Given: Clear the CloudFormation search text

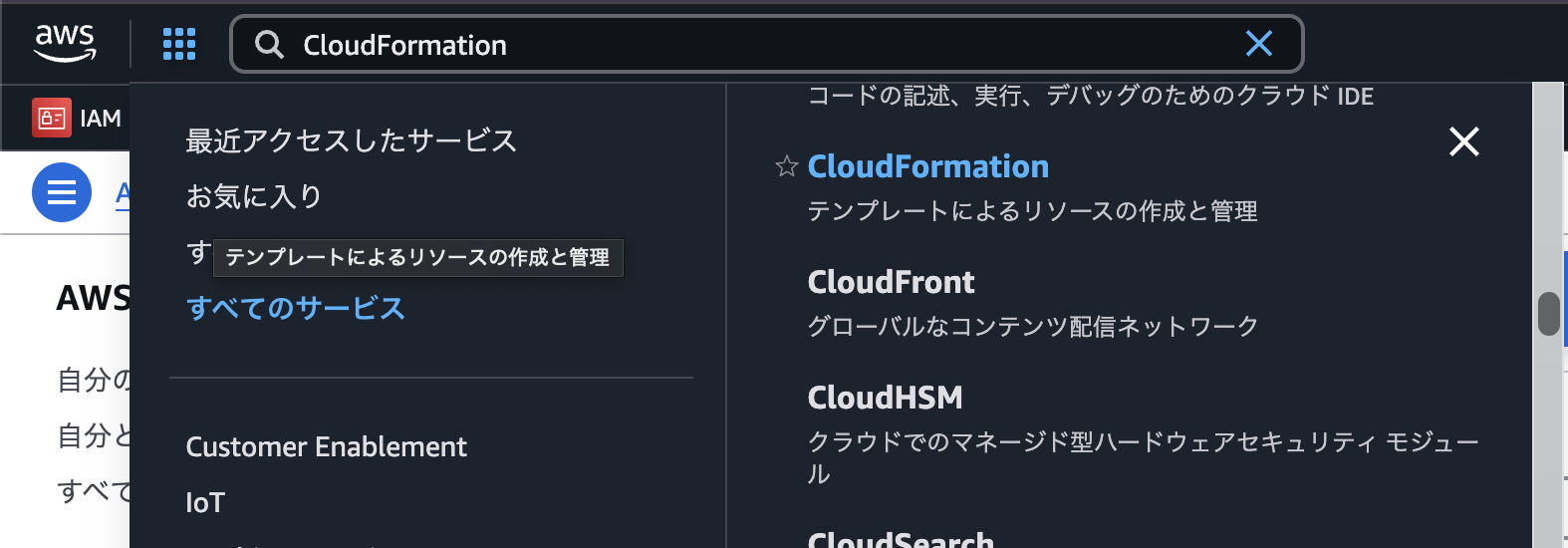Looking at the screenshot, I should click(x=1259, y=44).
